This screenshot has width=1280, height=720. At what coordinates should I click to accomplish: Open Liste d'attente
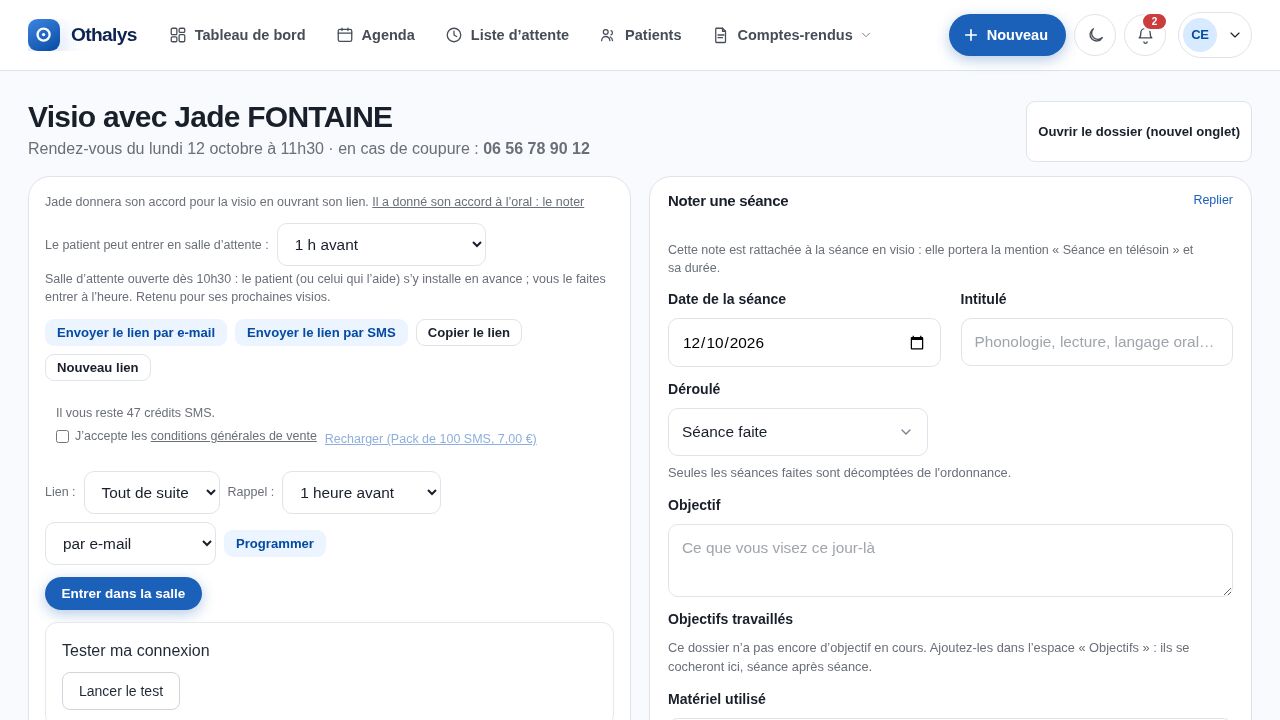507,35
